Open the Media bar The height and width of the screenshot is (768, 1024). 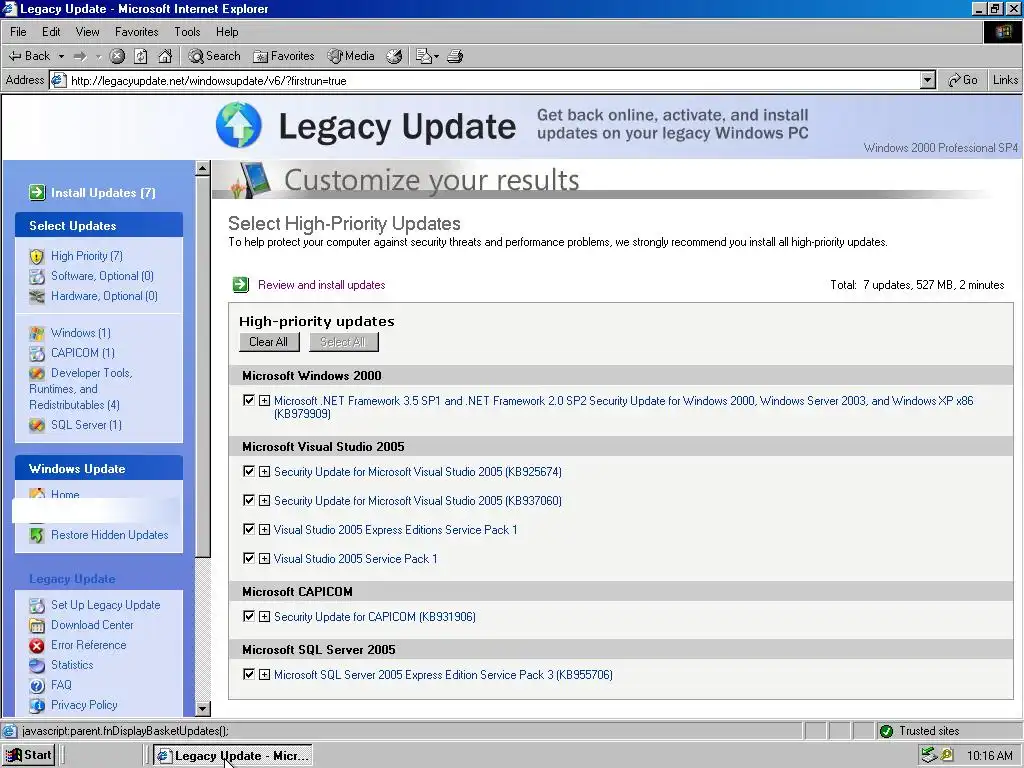[351, 56]
